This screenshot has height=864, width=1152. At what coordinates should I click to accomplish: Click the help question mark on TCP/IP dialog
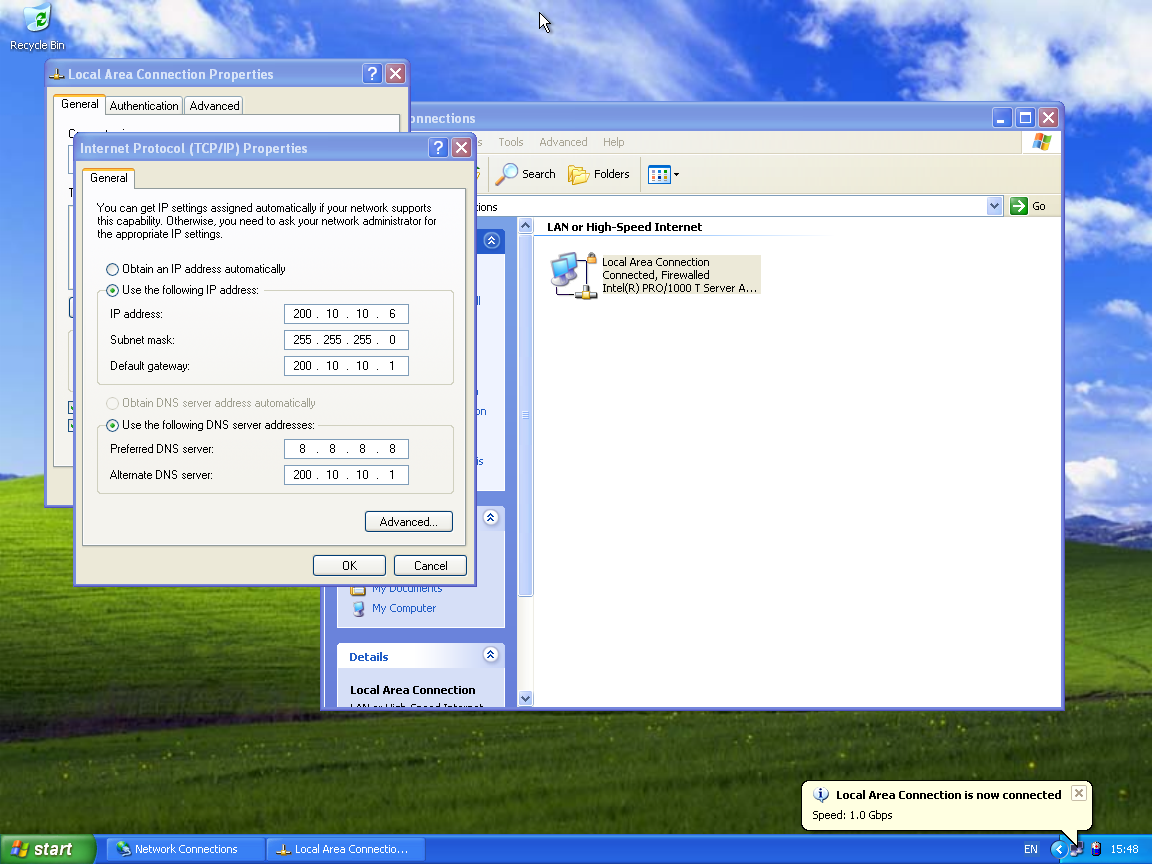point(437,147)
